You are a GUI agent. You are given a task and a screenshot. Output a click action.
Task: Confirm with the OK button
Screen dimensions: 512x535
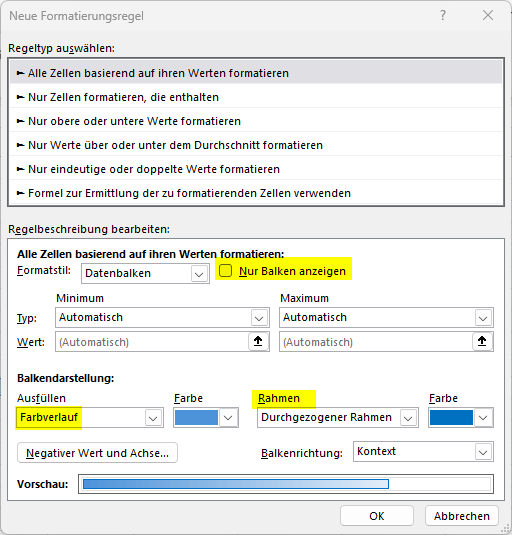click(377, 516)
